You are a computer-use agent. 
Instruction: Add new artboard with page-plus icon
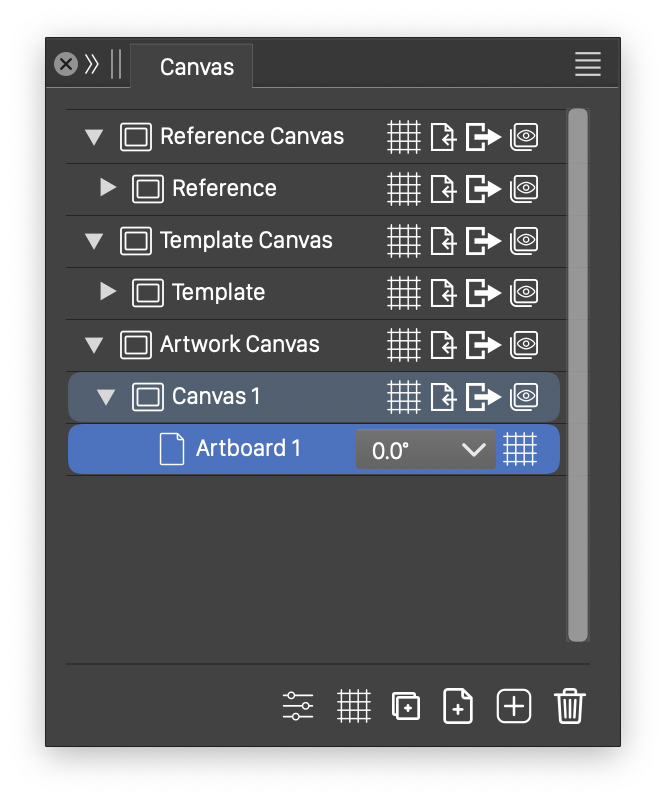[458, 706]
